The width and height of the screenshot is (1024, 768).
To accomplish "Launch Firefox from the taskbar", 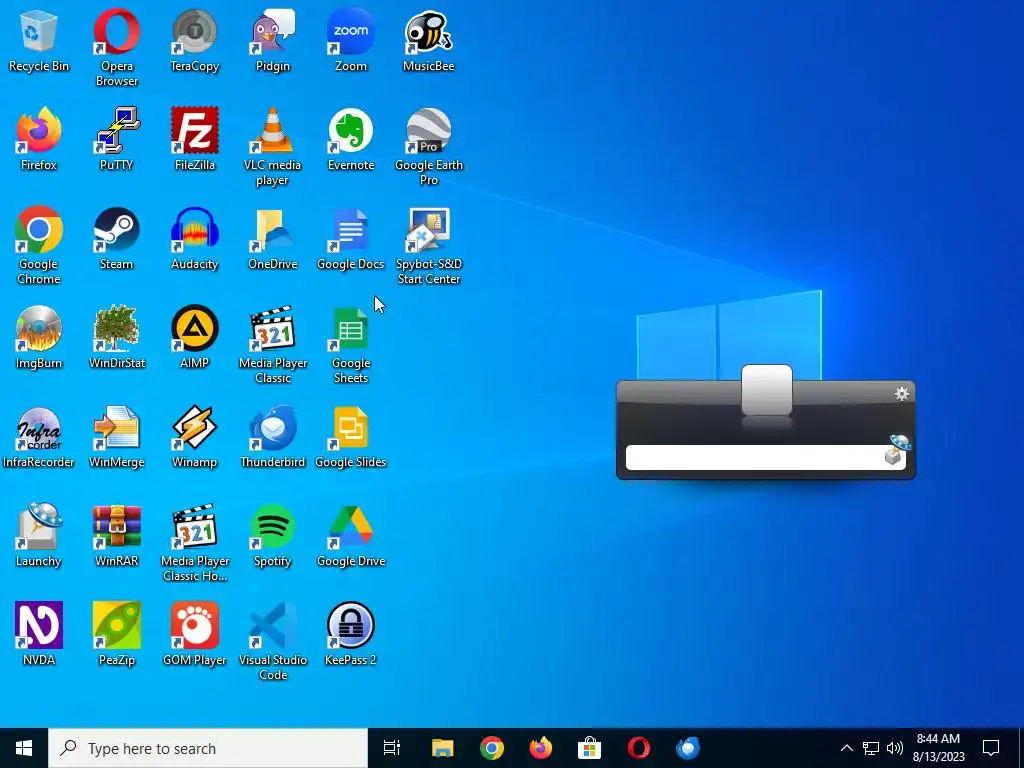I will click(x=541, y=748).
